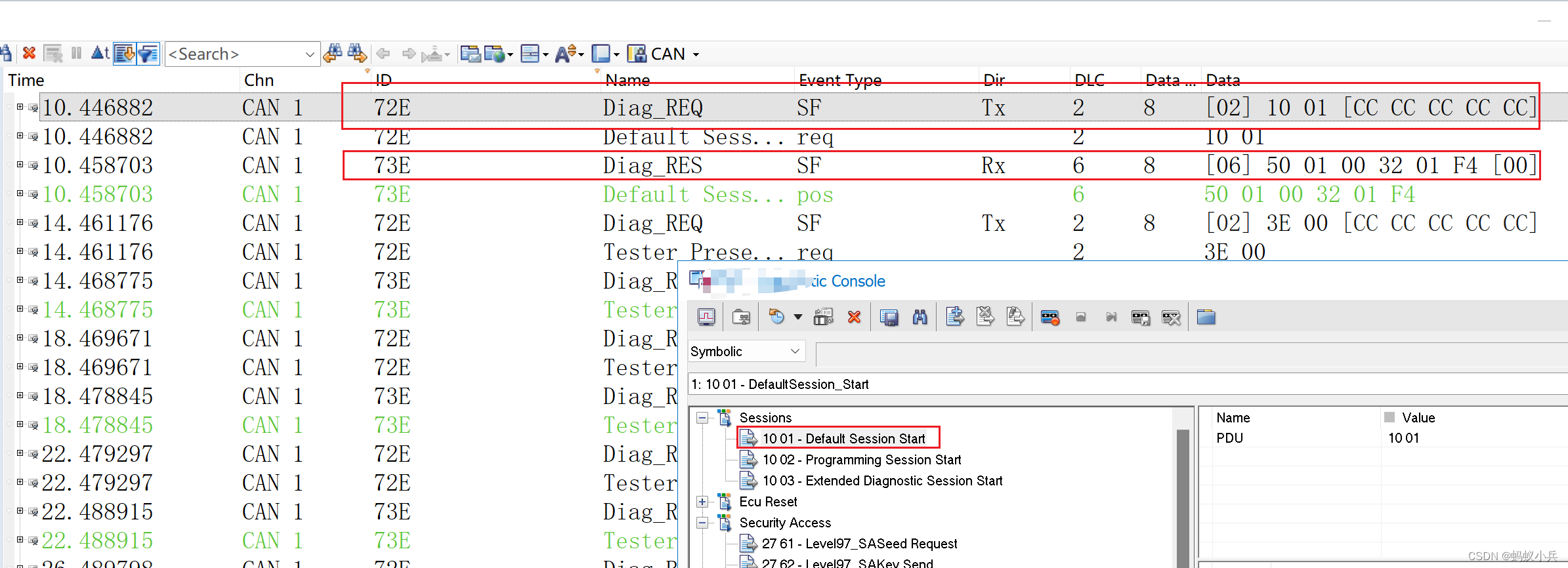Expand the trace row at time 14.461176 Diag_REQ
This screenshot has height=568, width=1568.
[x=20, y=222]
